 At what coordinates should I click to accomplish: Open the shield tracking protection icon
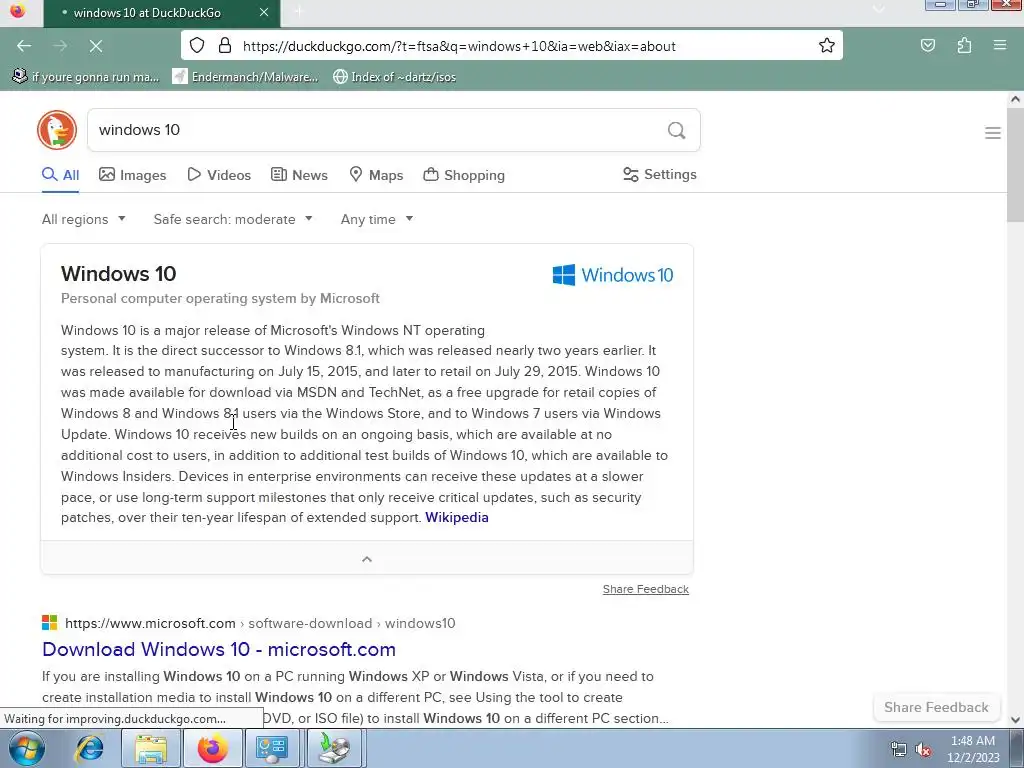197,46
